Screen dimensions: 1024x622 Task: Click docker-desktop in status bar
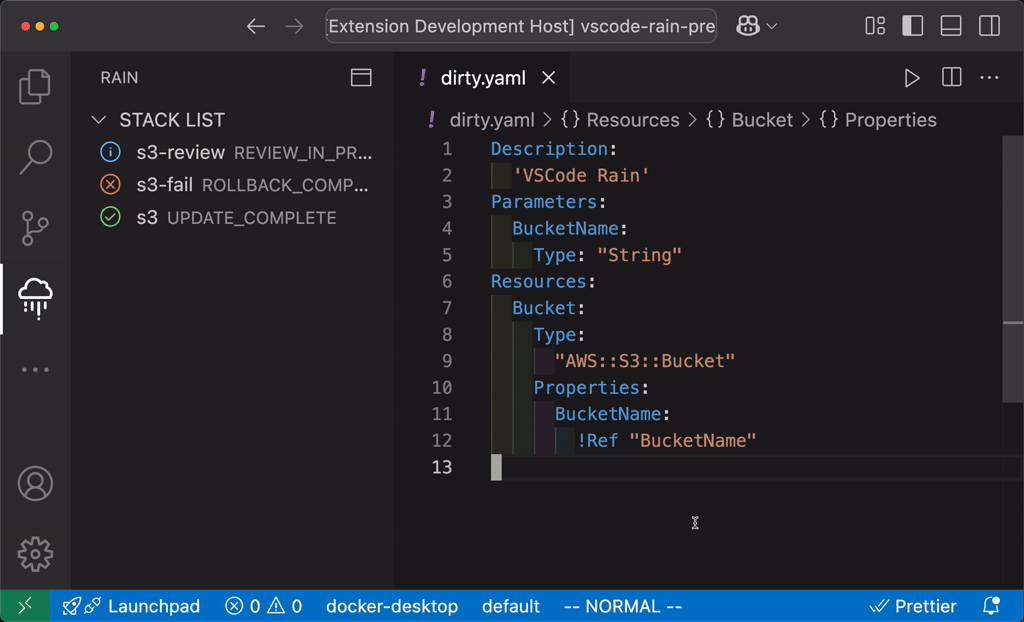392,606
